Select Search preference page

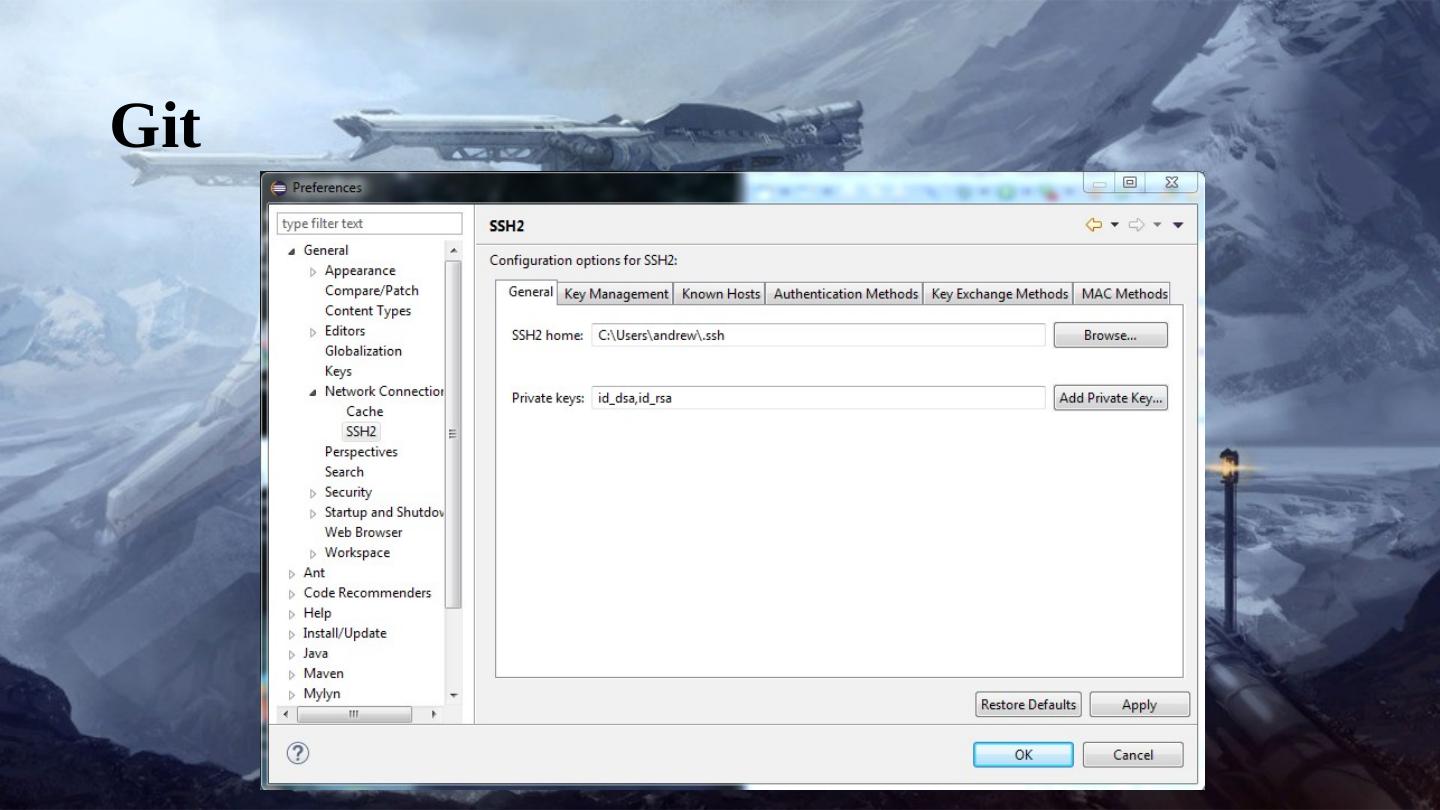coord(344,472)
